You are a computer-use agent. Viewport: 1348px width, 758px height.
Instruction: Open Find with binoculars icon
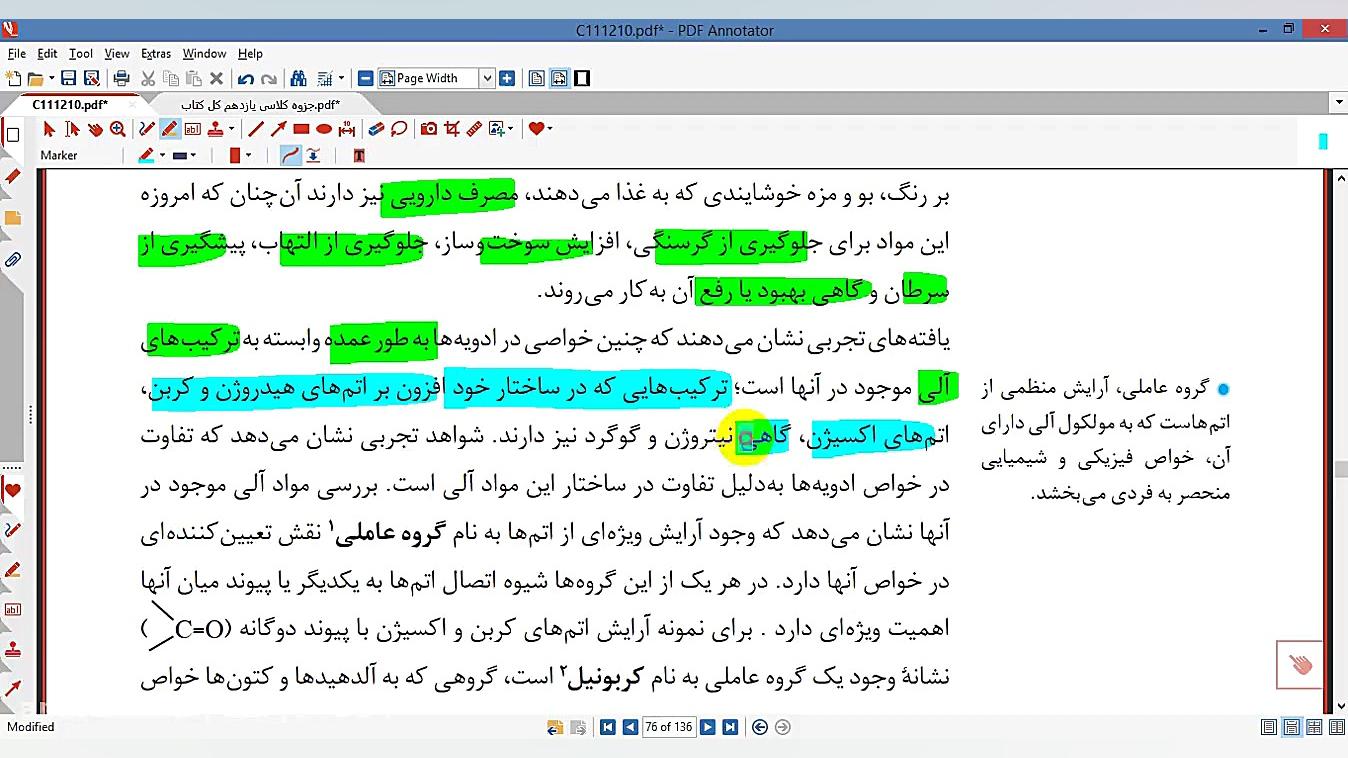[298, 78]
